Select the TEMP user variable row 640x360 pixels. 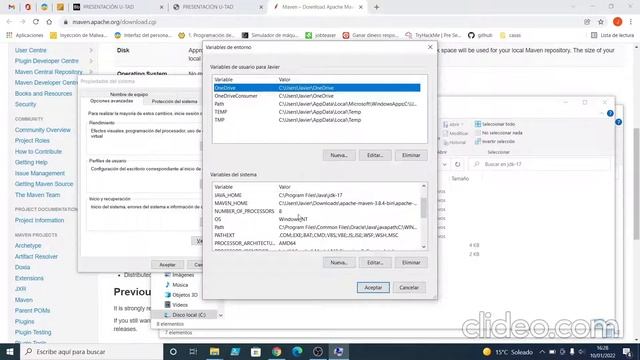316,112
